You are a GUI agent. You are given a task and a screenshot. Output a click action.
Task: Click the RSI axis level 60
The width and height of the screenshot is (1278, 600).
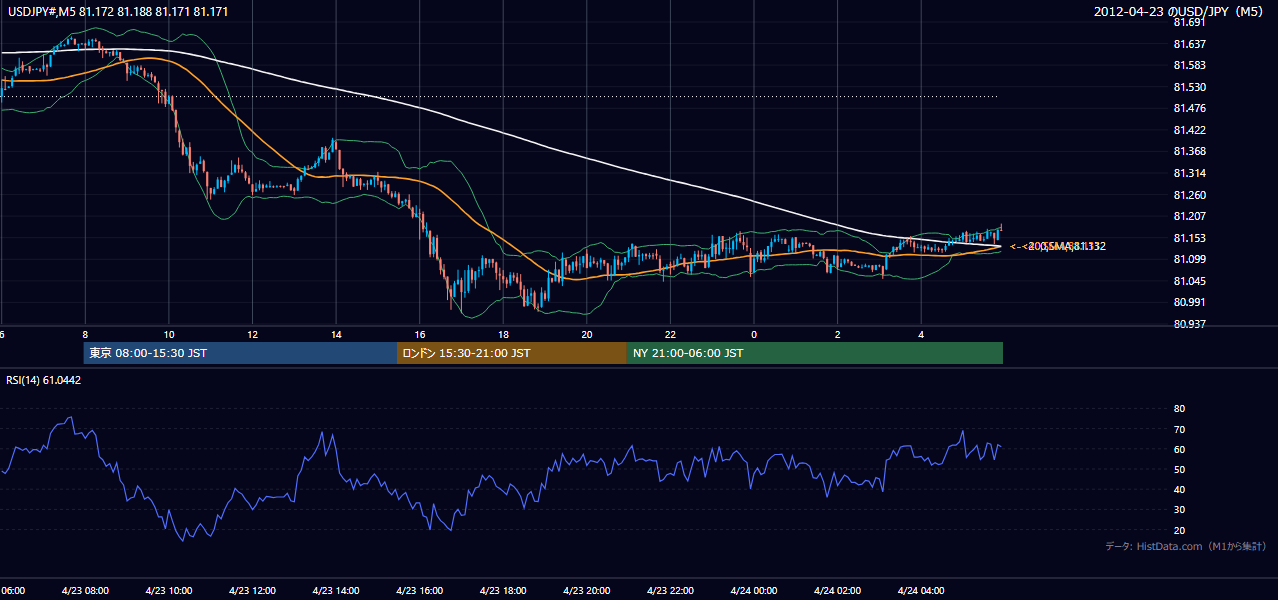coord(1179,449)
